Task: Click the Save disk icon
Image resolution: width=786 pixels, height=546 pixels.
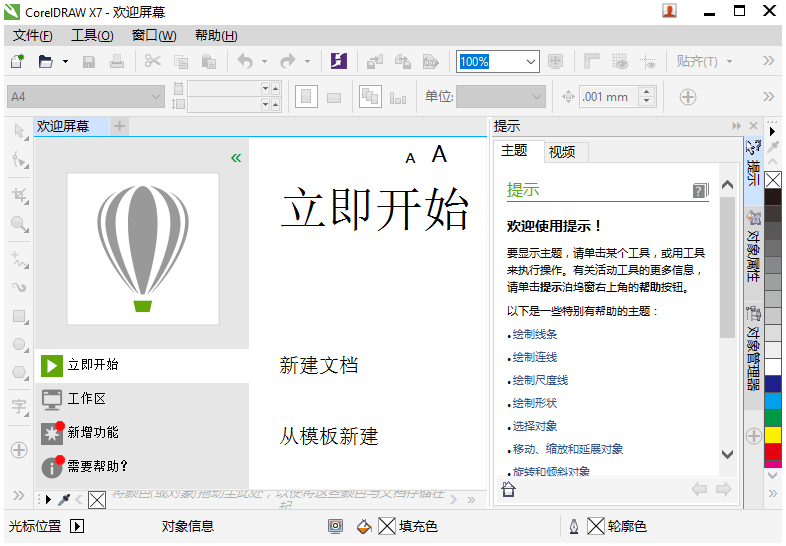Action: pyautogui.click(x=89, y=62)
